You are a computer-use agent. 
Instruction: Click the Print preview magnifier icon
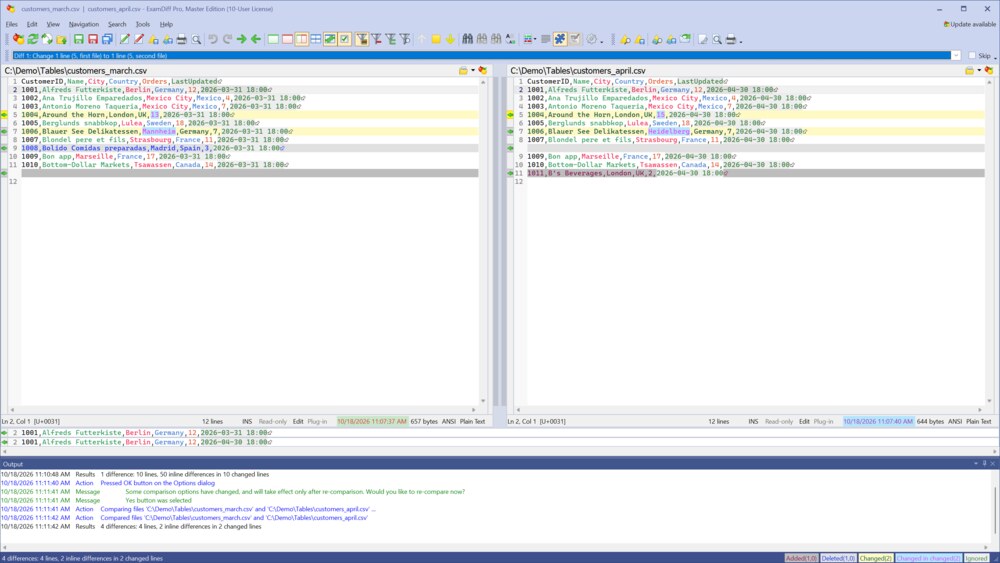[x=196, y=40]
